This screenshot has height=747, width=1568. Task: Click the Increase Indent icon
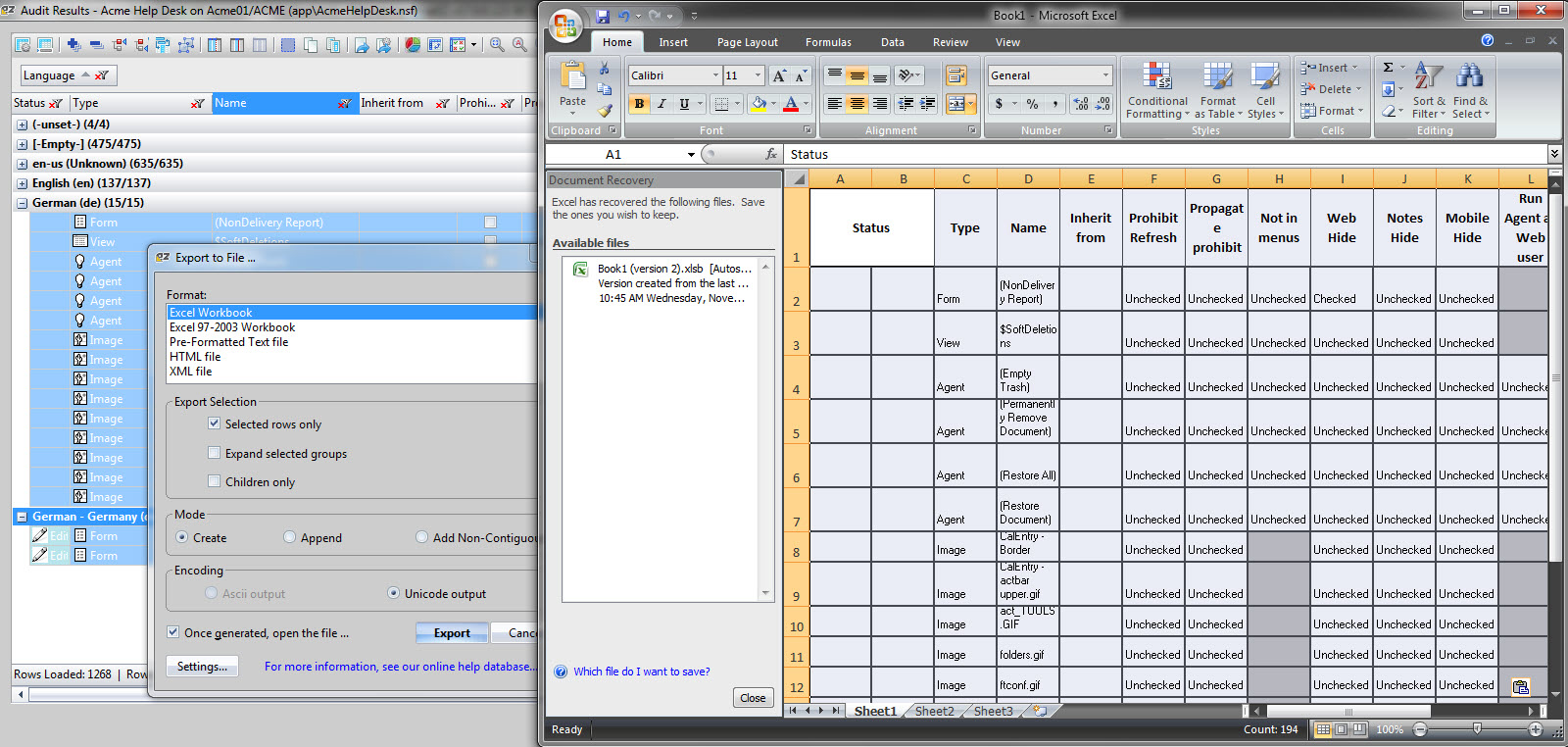[927, 103]
